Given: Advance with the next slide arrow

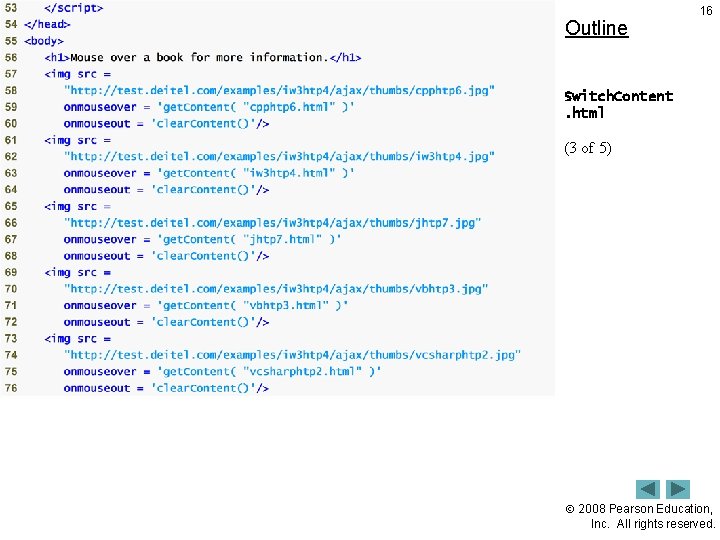Looking at the screenshot, I should point(678,489).
